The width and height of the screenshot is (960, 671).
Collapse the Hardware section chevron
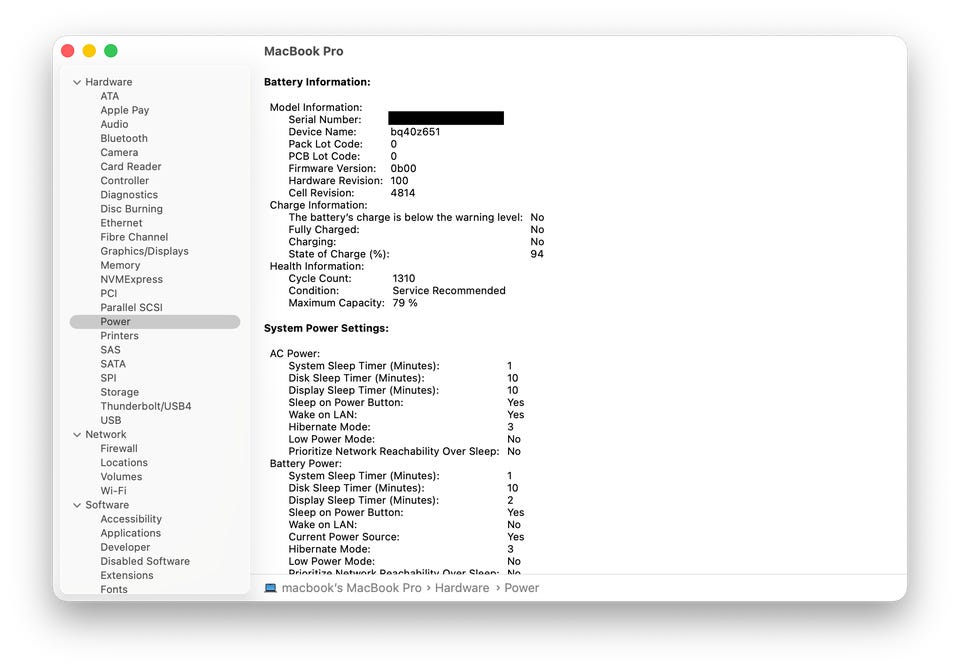77,82
